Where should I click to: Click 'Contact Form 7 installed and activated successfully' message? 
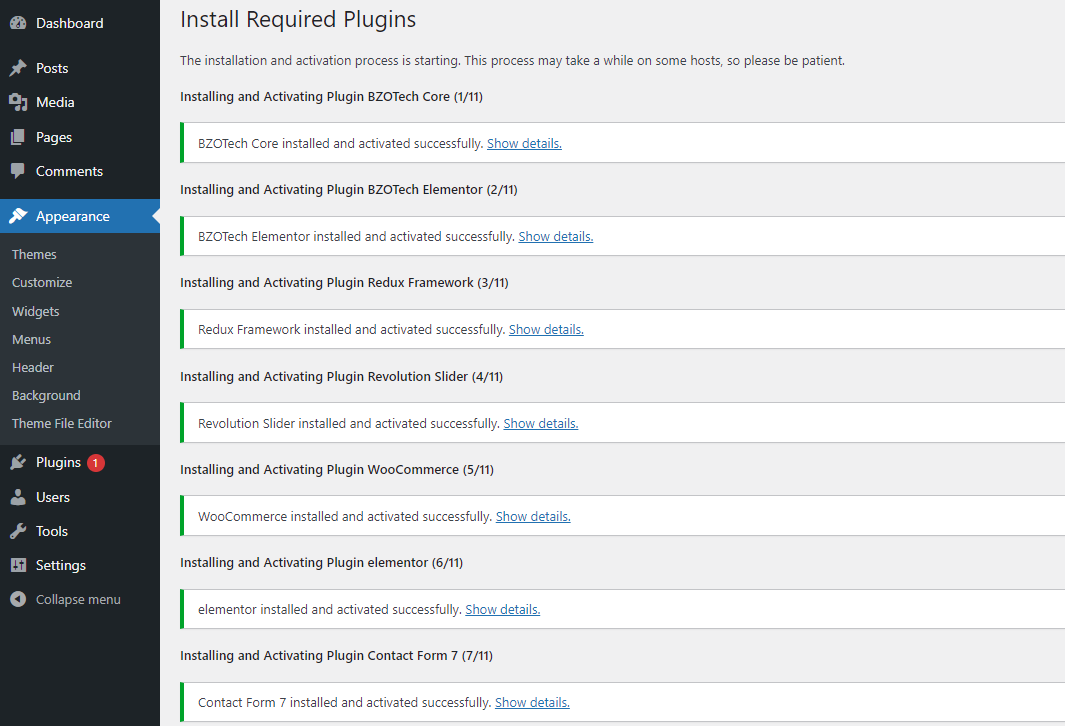tap(344, 702)
